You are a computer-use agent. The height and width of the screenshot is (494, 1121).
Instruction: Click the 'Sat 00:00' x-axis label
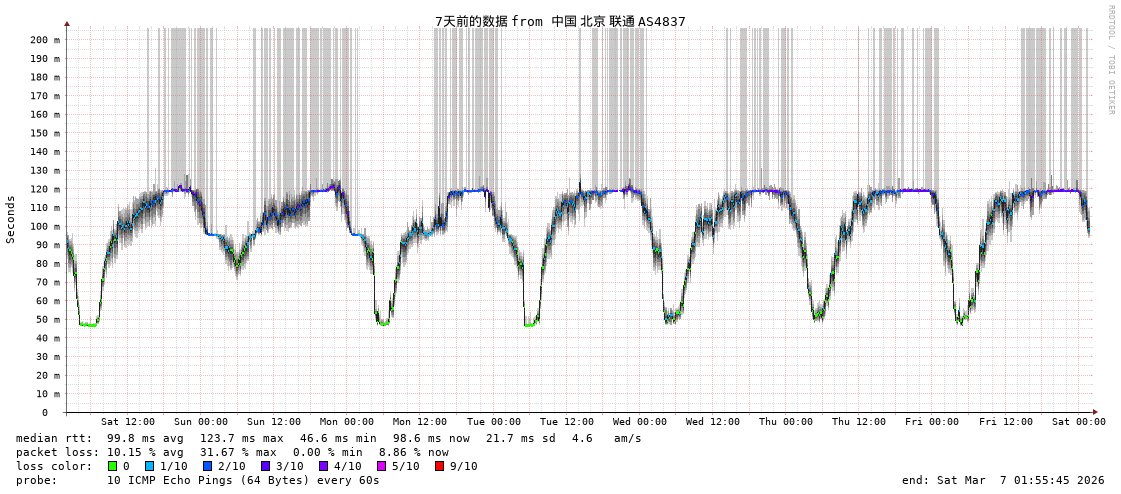pos(1079,422)
